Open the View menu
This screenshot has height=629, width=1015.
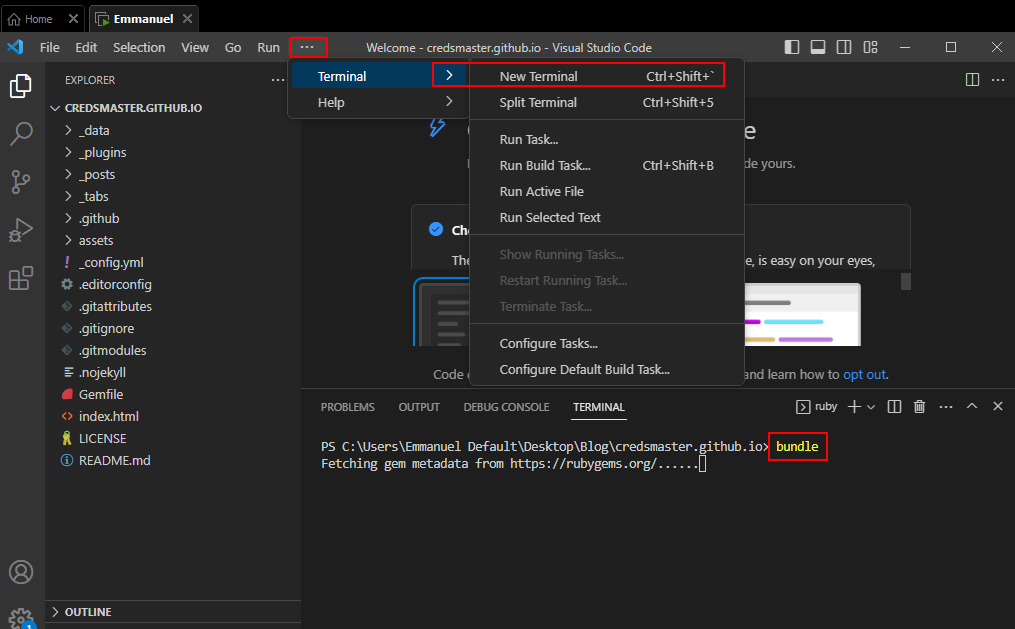[x=195, y=47]
